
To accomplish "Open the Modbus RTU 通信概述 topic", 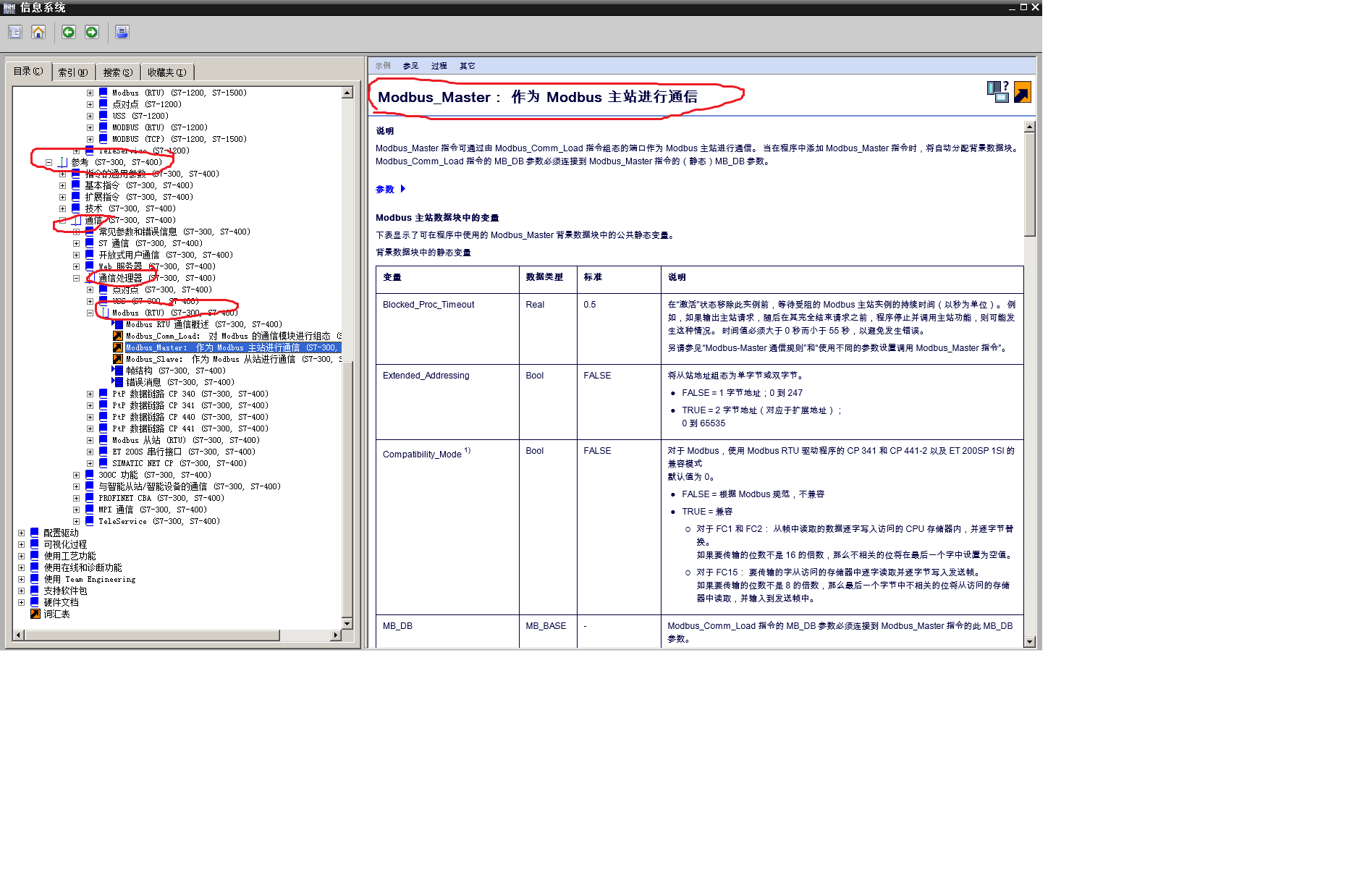I will (x=204, y=324).
